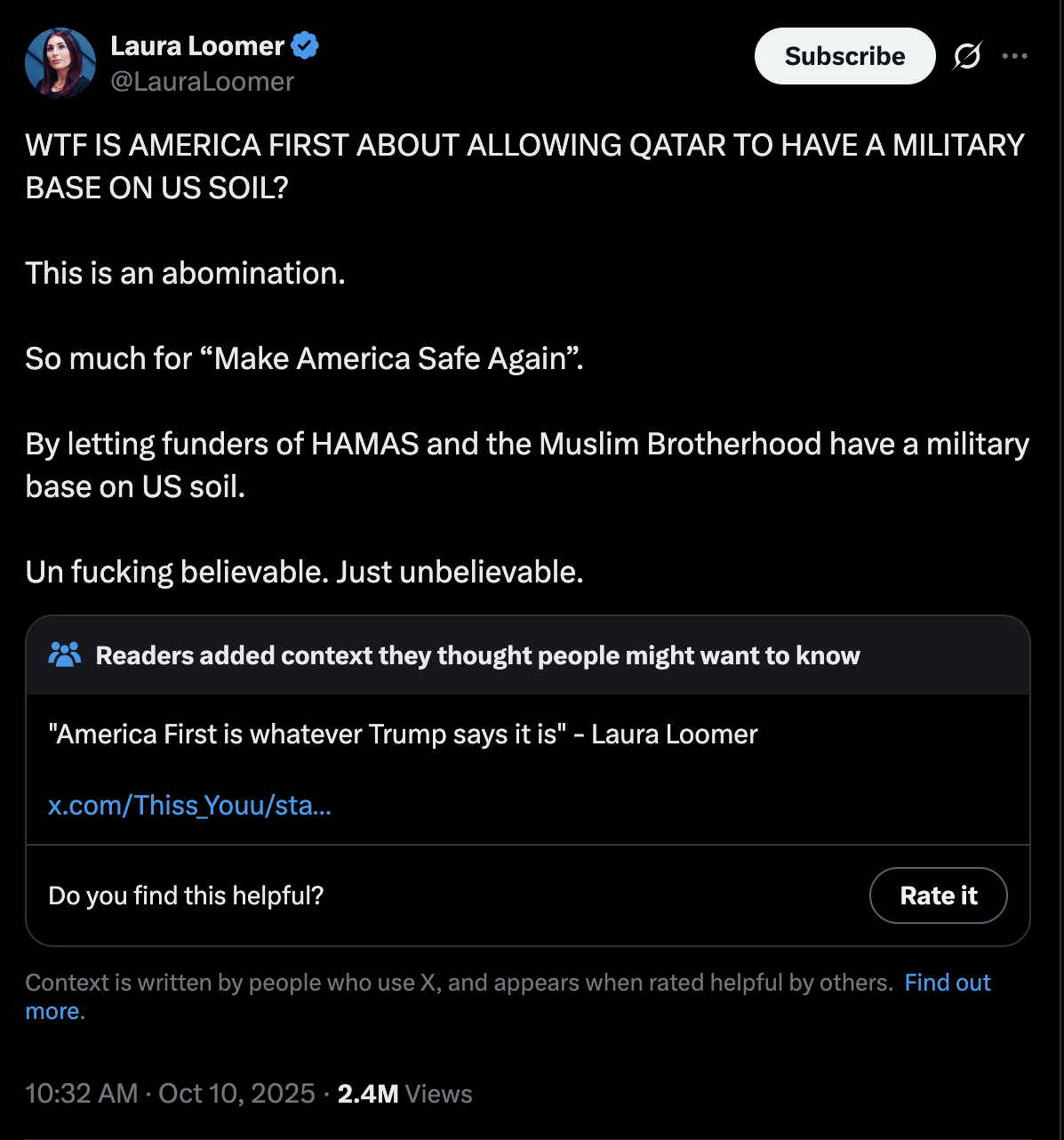Click the "Do you find this helpful?" prompt
This screenshot has height=1140, width=1064.
(186, 895)
